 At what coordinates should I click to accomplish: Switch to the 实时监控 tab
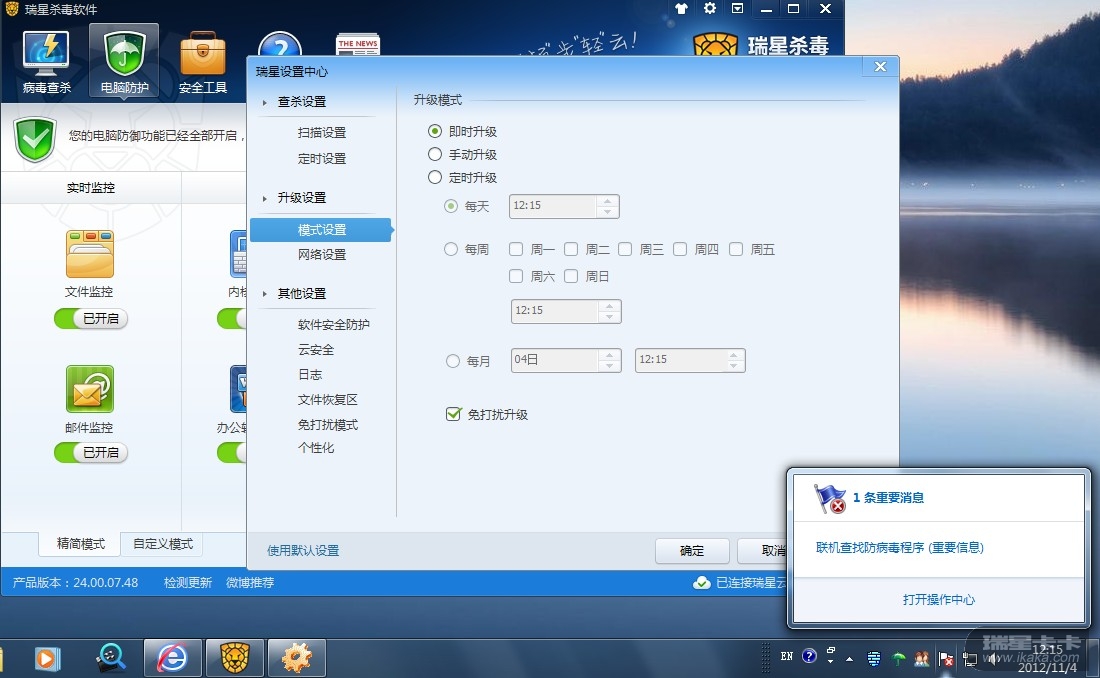tap(90, 188)
